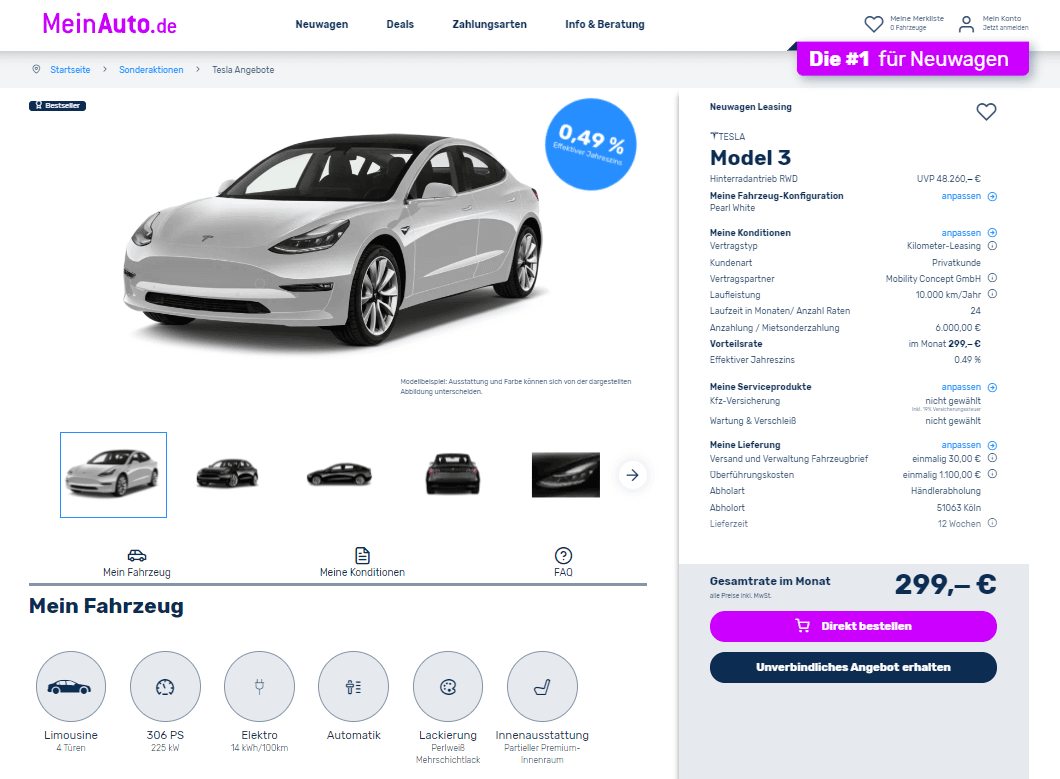Open the Merkliste heart icon in header
The image size is (1060, 779).
click(873, 24)
